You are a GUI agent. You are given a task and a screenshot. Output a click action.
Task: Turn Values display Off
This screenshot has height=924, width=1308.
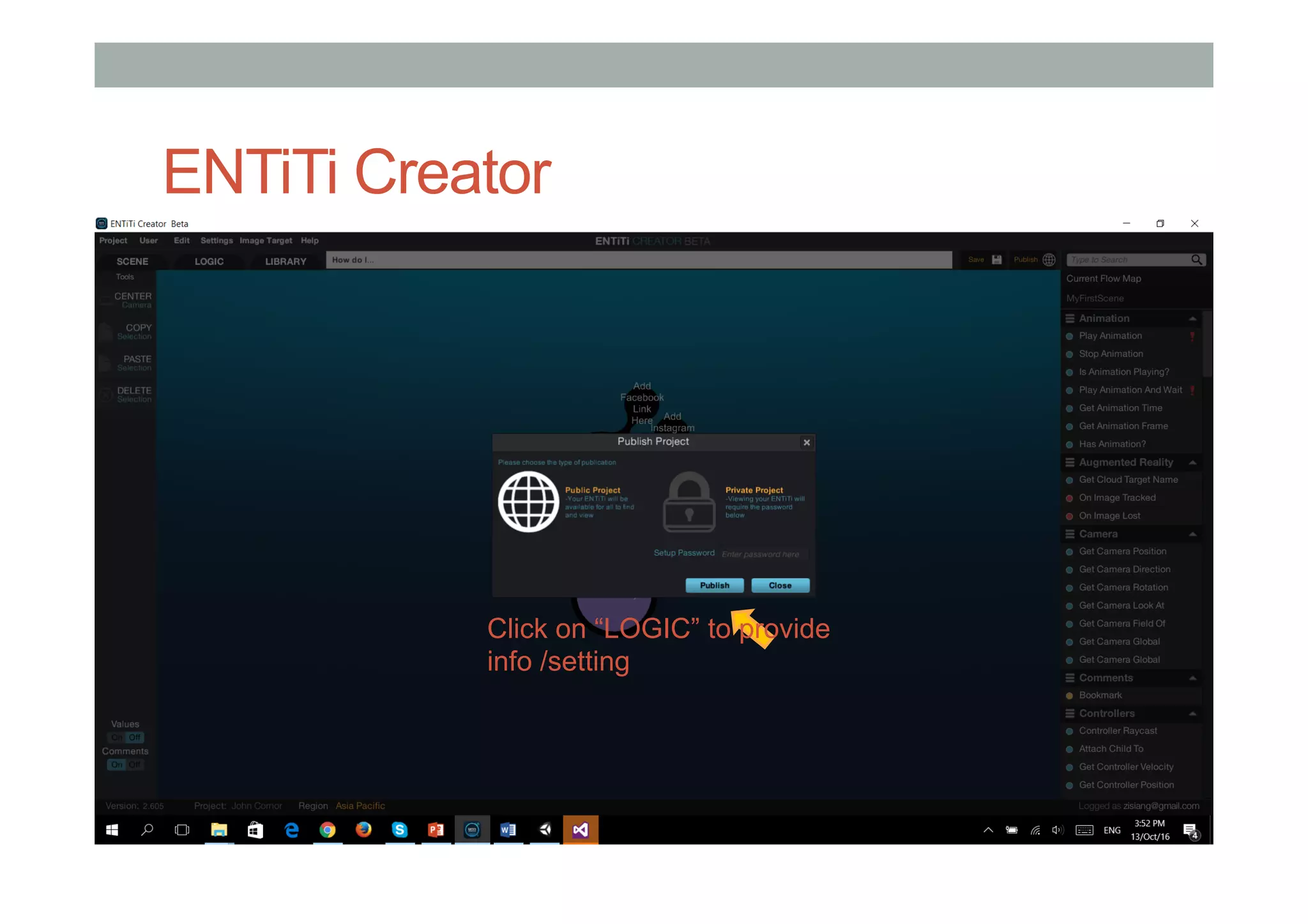coord(135,738)
